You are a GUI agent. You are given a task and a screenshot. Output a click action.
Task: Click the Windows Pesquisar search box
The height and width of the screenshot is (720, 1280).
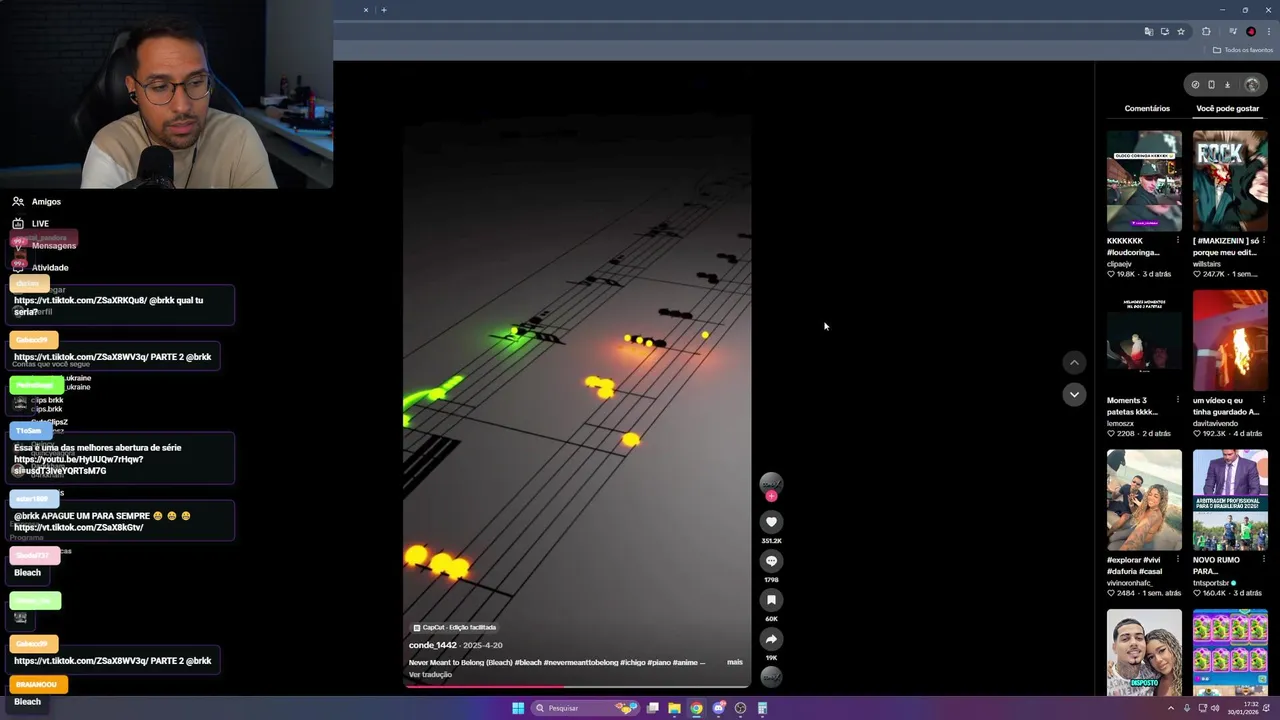584,708
